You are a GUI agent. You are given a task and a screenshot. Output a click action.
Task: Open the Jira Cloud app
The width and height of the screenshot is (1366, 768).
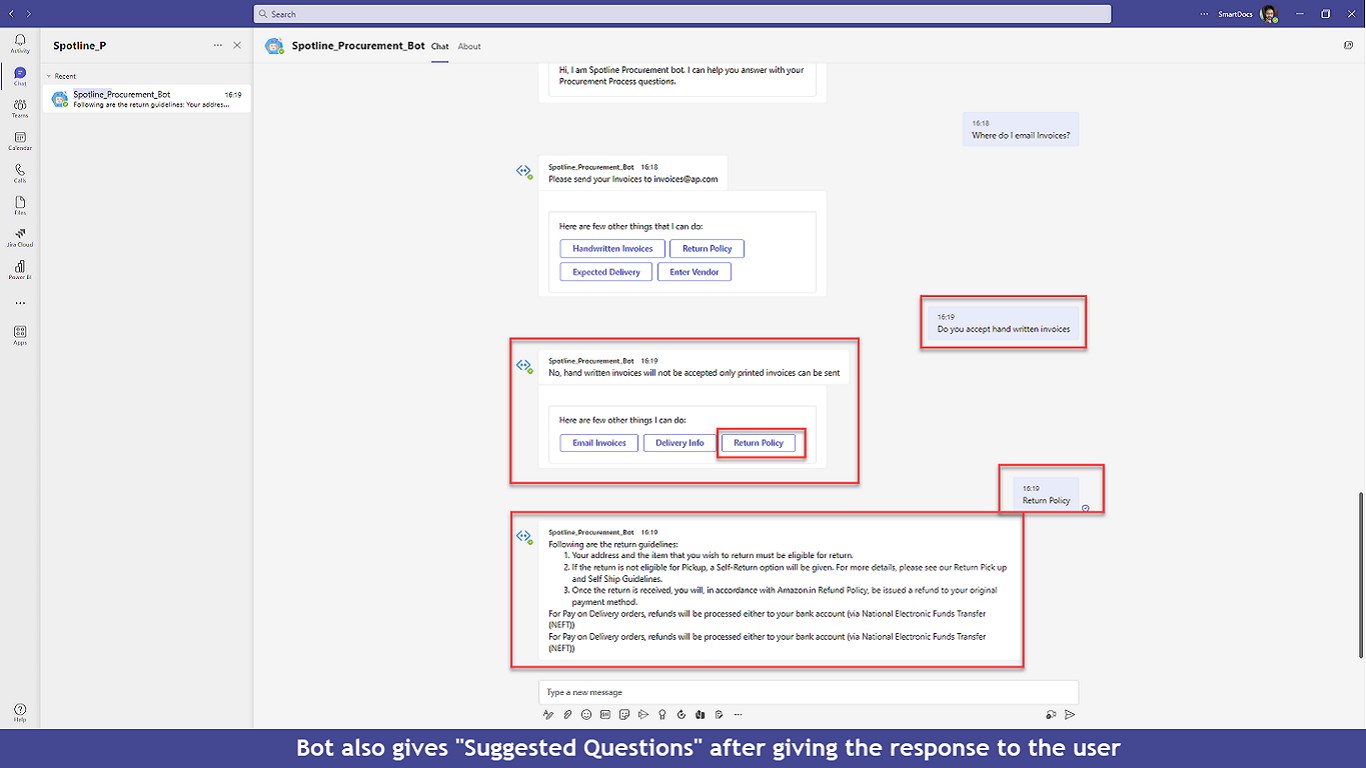point(20,237)
